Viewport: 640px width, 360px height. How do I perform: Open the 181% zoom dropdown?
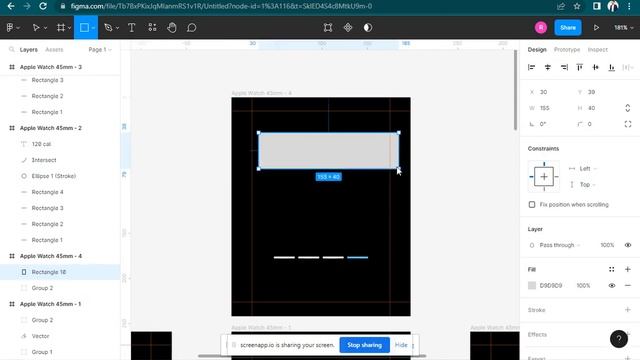pyautogui.click(x=624, y=28)
